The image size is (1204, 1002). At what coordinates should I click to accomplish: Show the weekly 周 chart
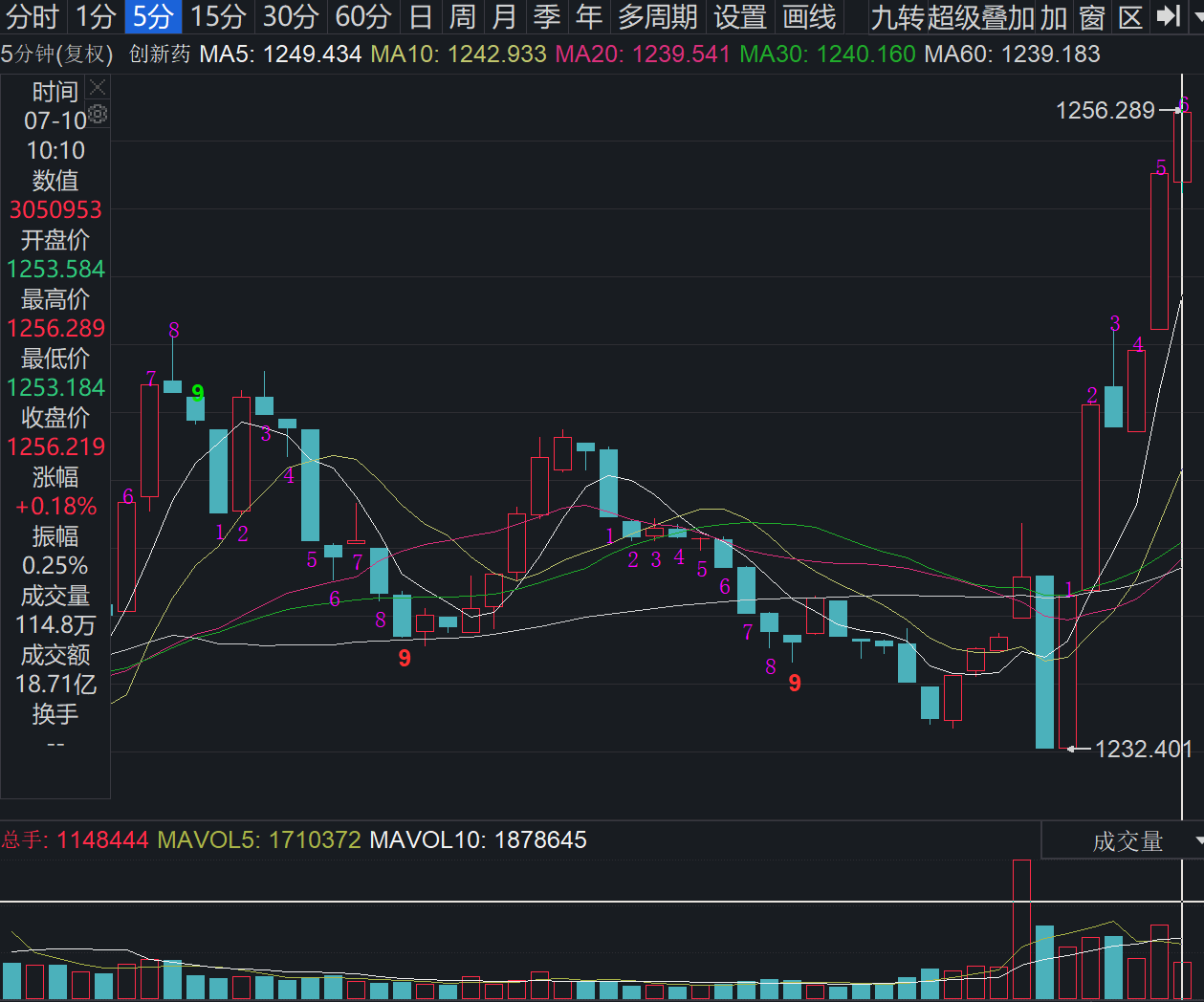tap(463, 16)
